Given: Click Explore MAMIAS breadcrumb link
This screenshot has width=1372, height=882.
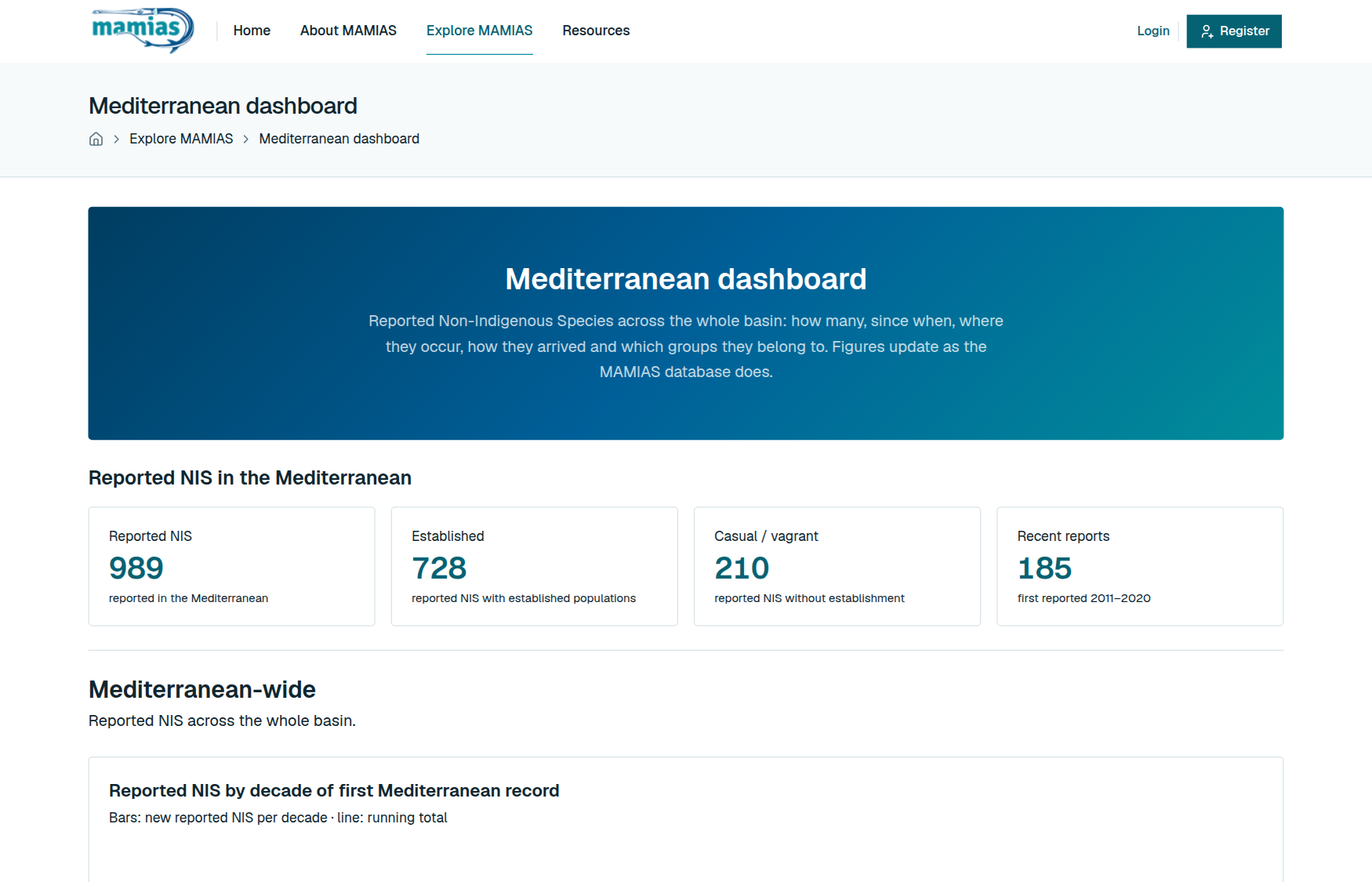Looking at the screenshot, I should pos(181,139).
